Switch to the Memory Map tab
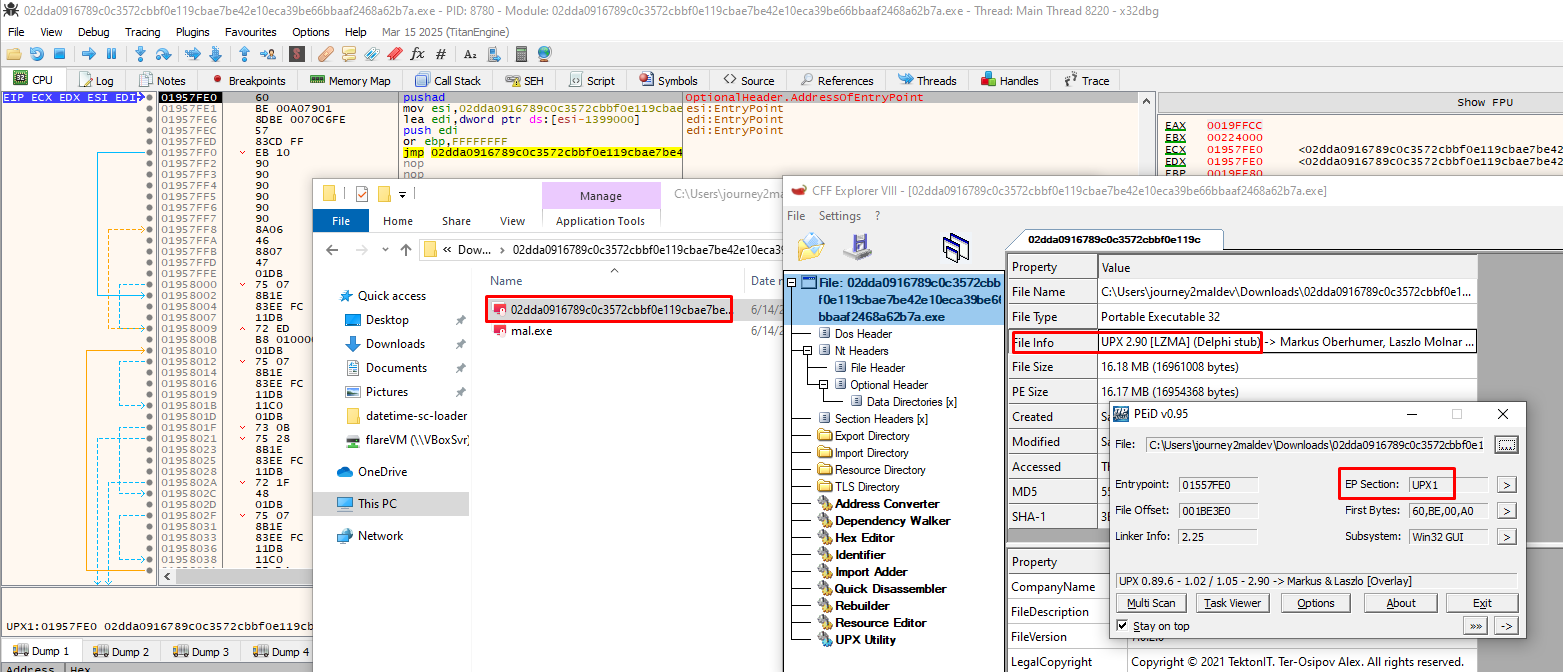Image resolution: width=1563 pixels, height=672 pixels. coord(350,81)
